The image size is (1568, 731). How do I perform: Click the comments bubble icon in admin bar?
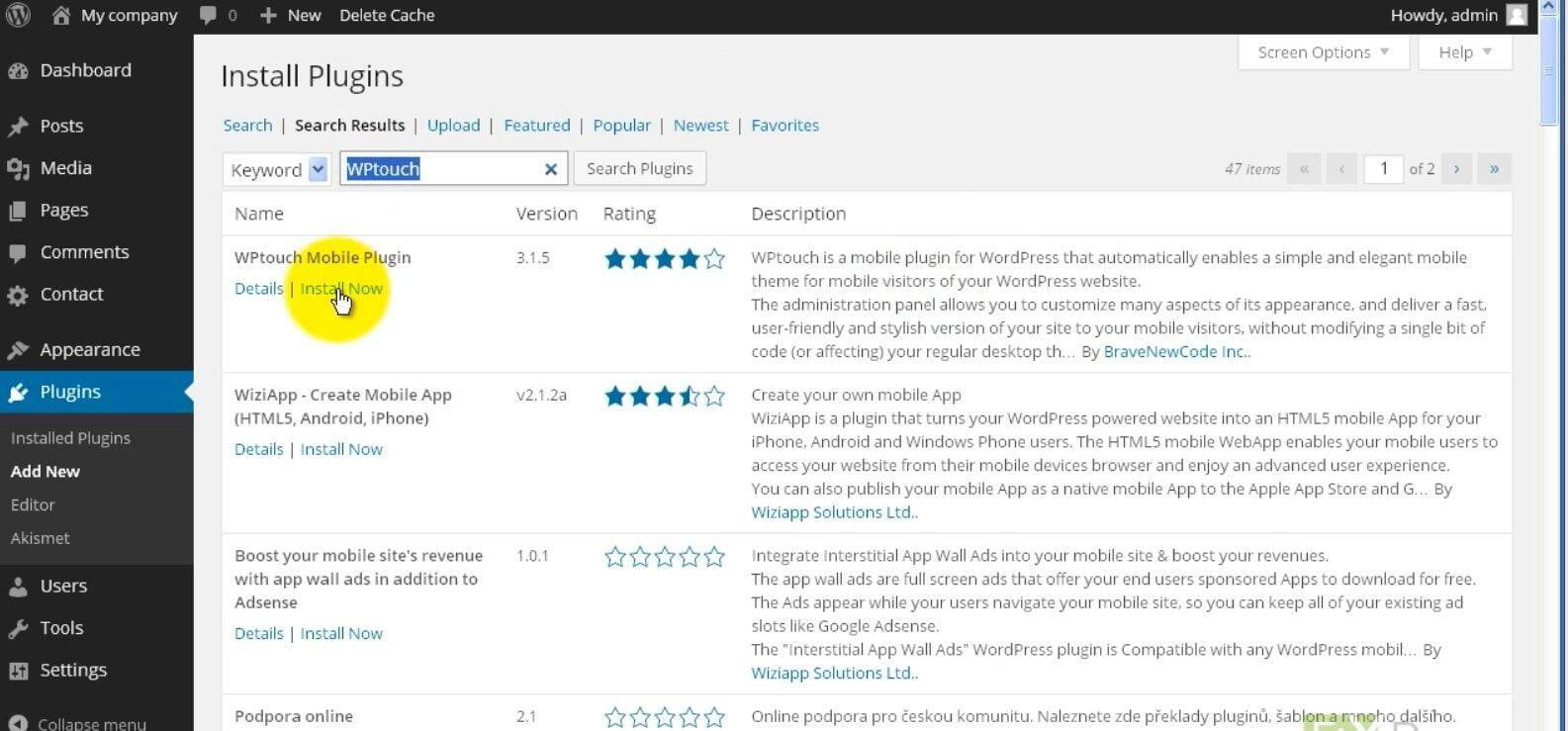[208, 15]
